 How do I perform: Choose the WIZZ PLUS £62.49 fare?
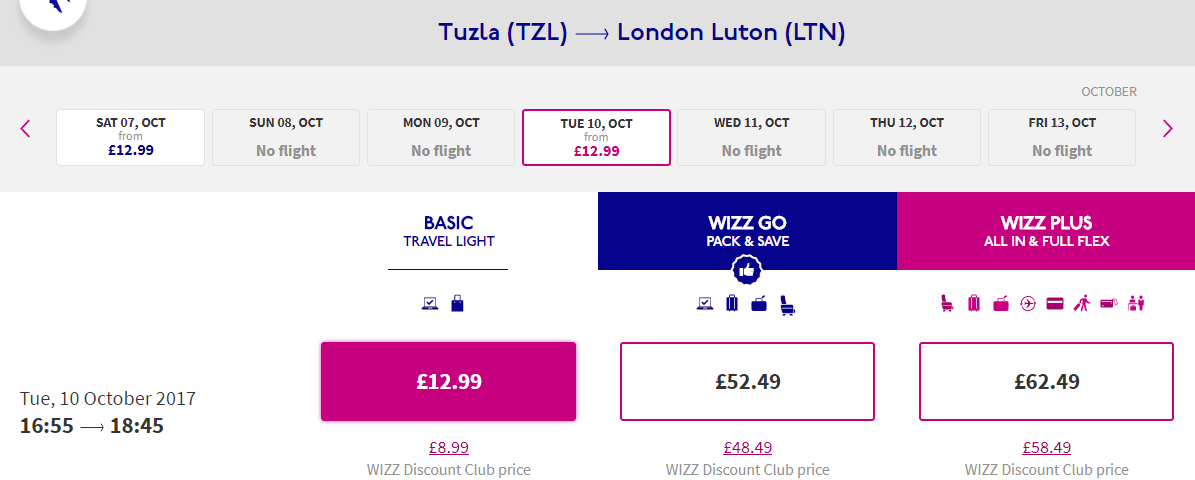point(1046,381)
